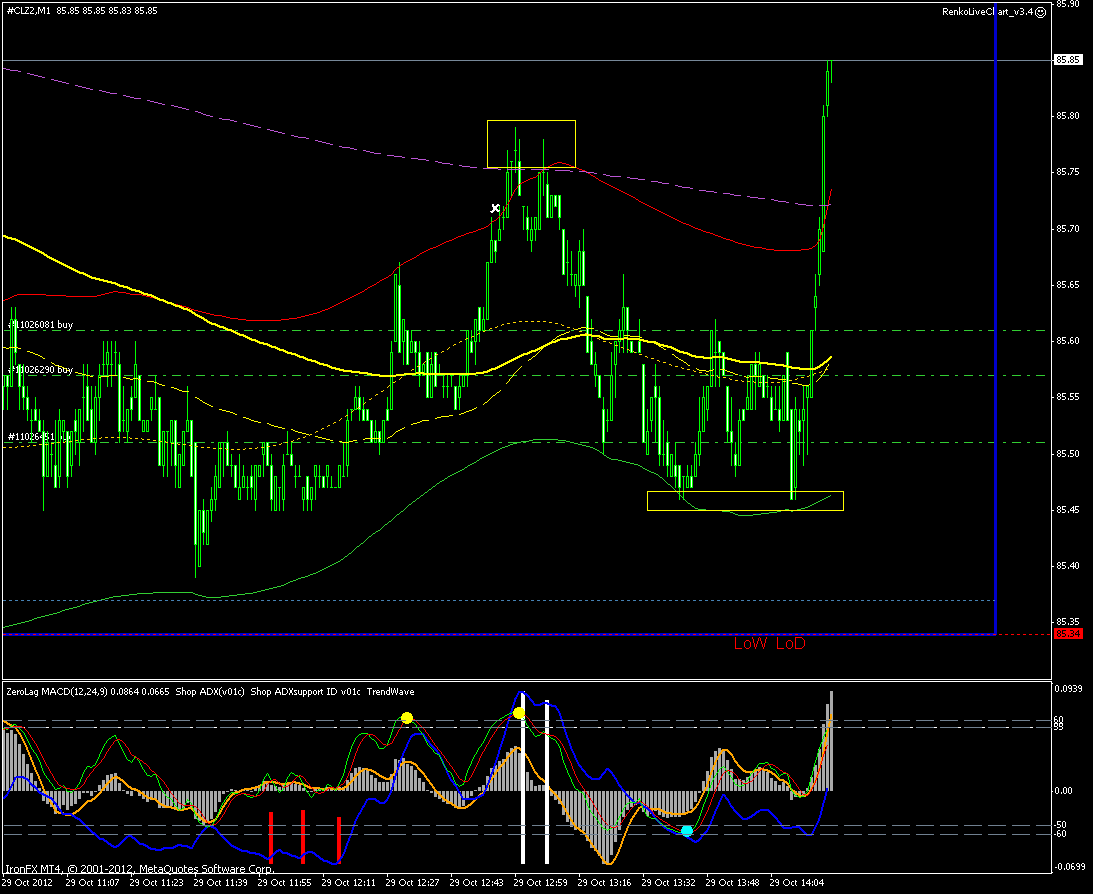The height and width of the screenshot is (894, 1093).
Task: Select the #11026081 buy order label
Action: [40, 325]
